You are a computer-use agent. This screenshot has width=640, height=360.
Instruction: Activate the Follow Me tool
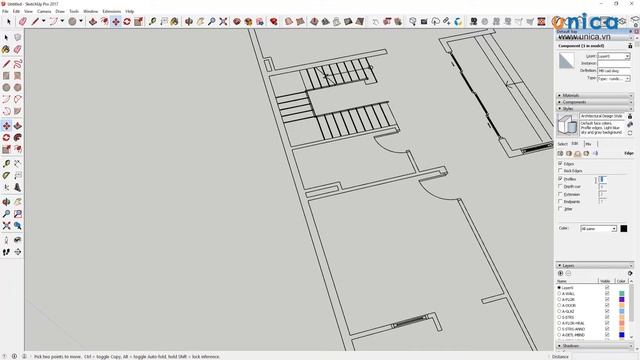coord(18,138)
